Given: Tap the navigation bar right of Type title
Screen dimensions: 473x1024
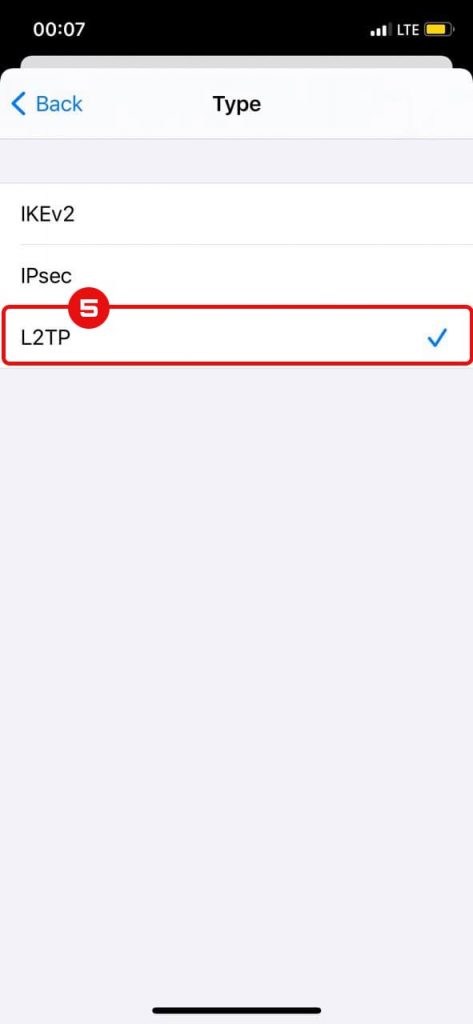Looking at the screenshot, I should coord(366,104).
